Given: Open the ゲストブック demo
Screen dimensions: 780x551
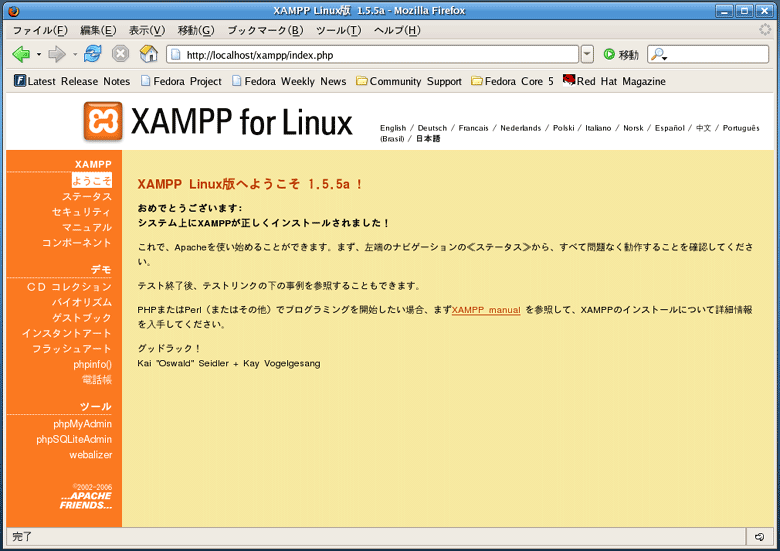Looking at the screenshot, I should [82, 318].
